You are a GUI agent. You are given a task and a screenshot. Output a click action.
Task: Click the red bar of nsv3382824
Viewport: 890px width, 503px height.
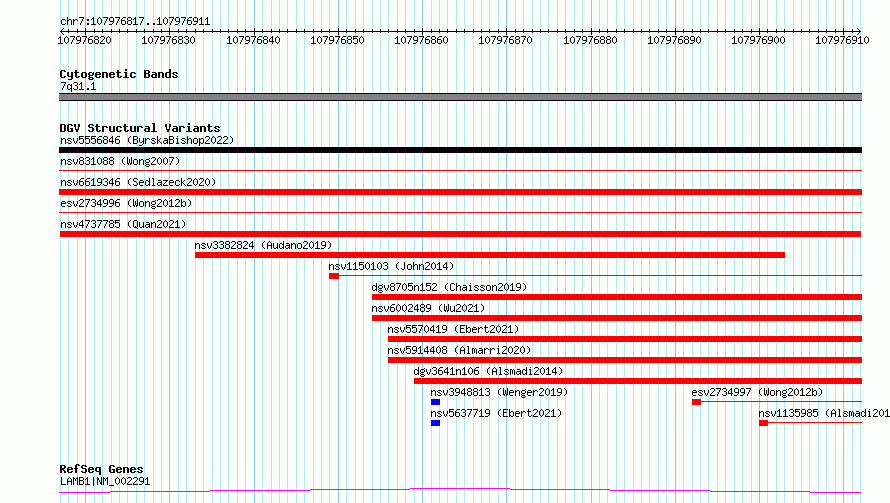point(490,255)
